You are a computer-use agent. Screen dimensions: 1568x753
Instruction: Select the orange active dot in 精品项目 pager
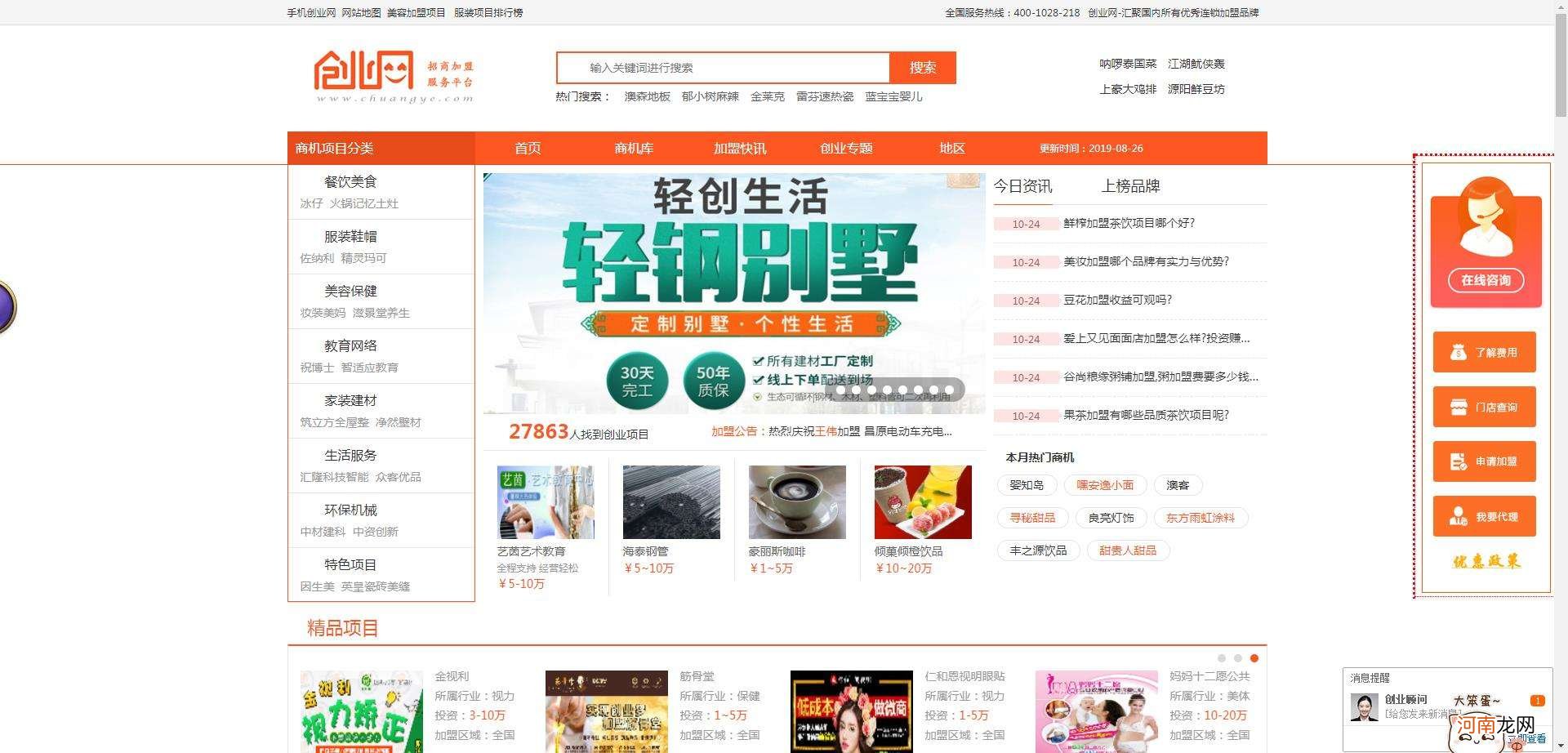[1254, 658]
